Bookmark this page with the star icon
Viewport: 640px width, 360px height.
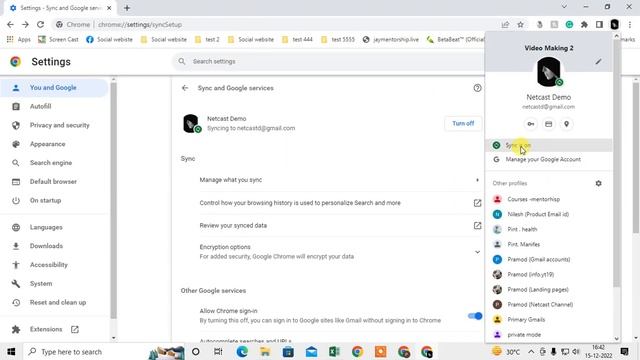[x=520, y=24]
